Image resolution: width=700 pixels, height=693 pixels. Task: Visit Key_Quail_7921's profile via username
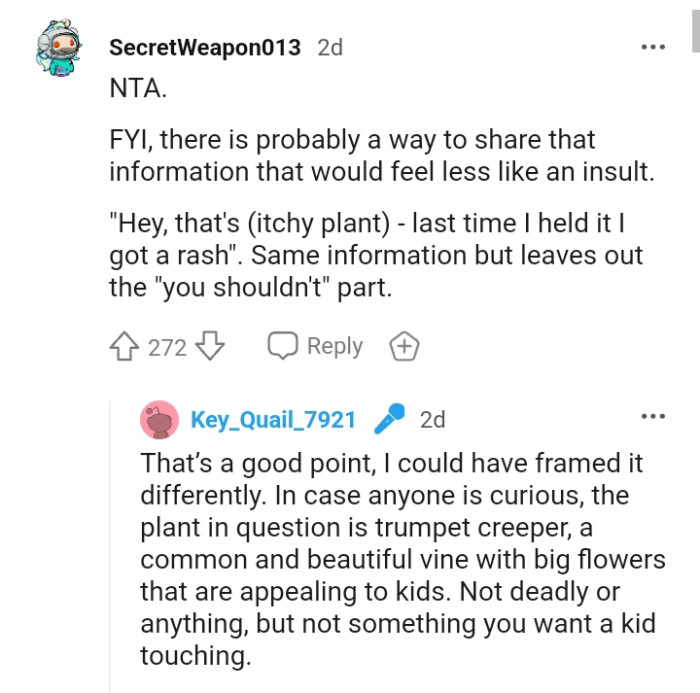(273, 420)
